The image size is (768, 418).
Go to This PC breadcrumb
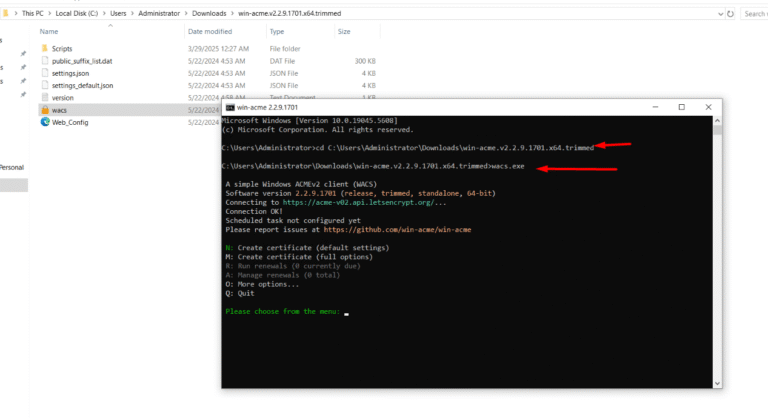(x=33, y=13)
